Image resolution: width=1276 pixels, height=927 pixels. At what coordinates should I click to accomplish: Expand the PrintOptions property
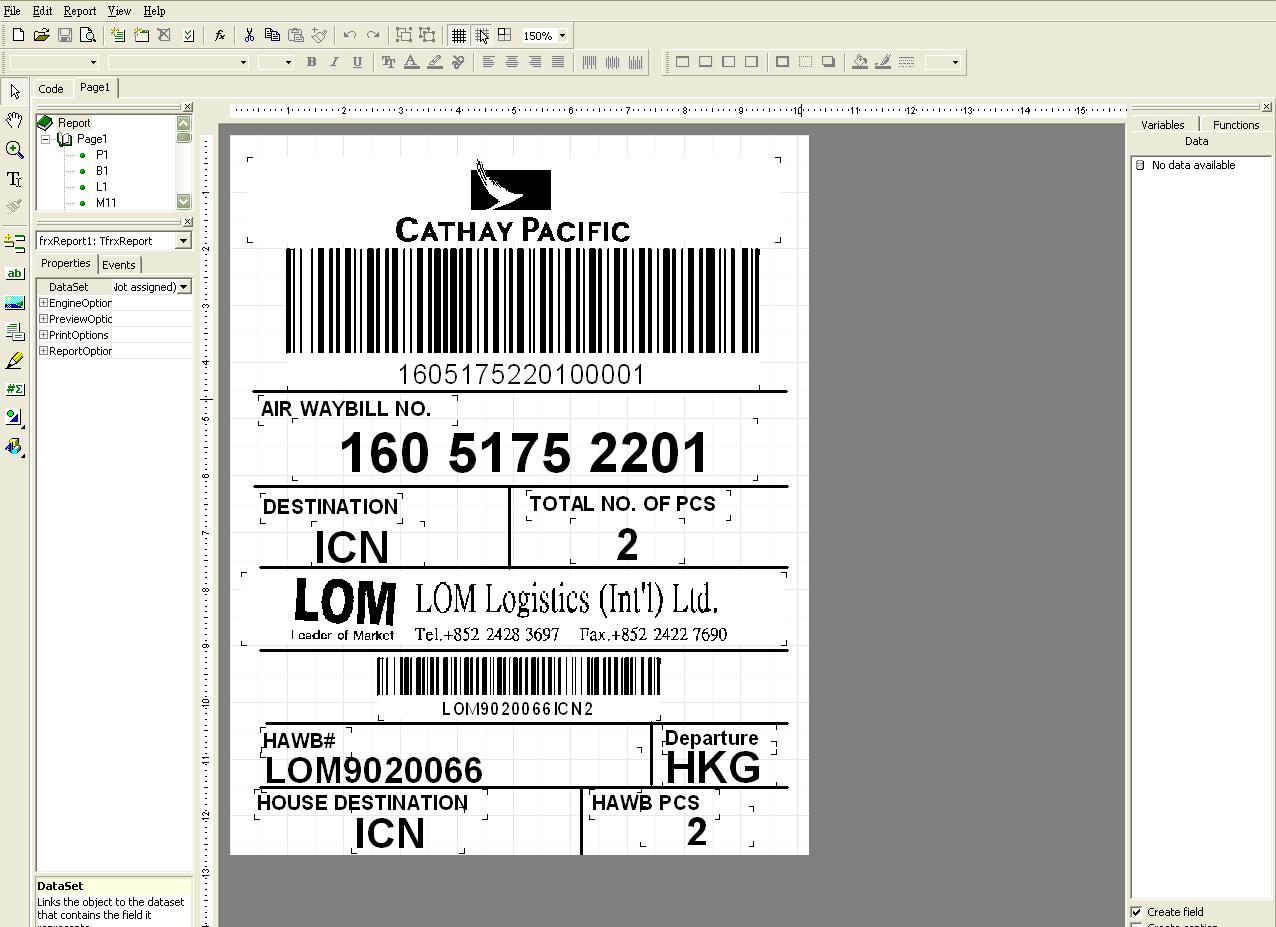[43, 335]
